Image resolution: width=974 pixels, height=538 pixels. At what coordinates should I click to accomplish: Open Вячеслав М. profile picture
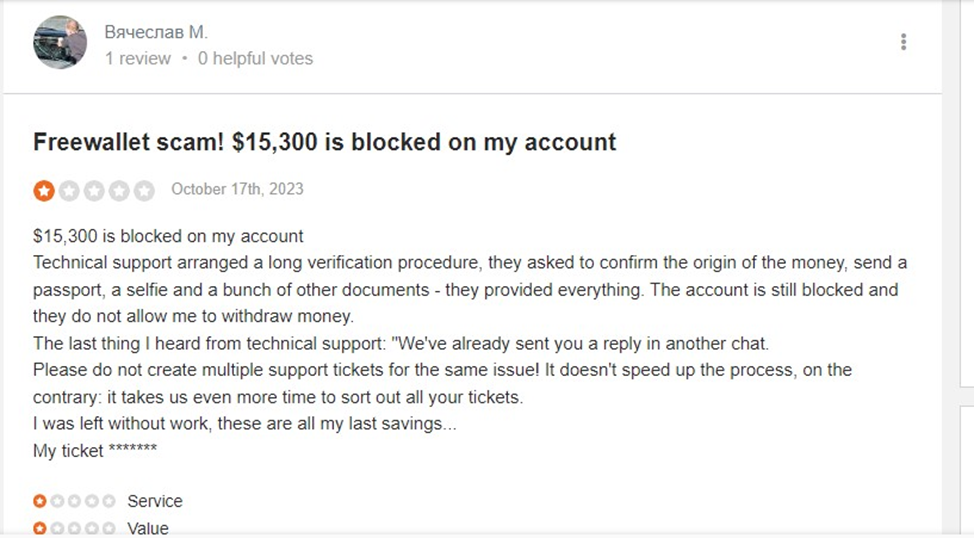(x=59, y=42)
